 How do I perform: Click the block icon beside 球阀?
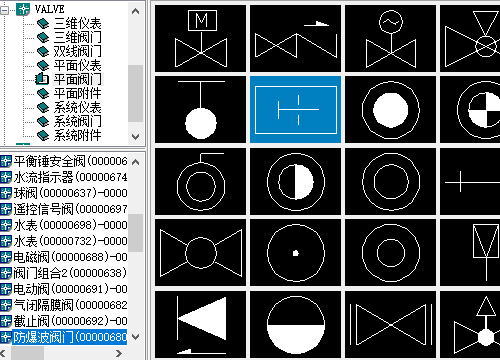(6, 193)
